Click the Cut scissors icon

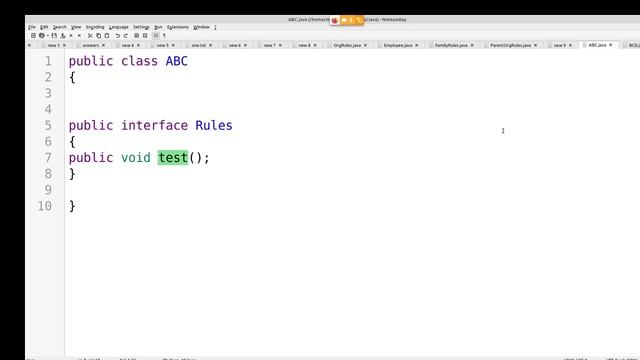[90, 36]
